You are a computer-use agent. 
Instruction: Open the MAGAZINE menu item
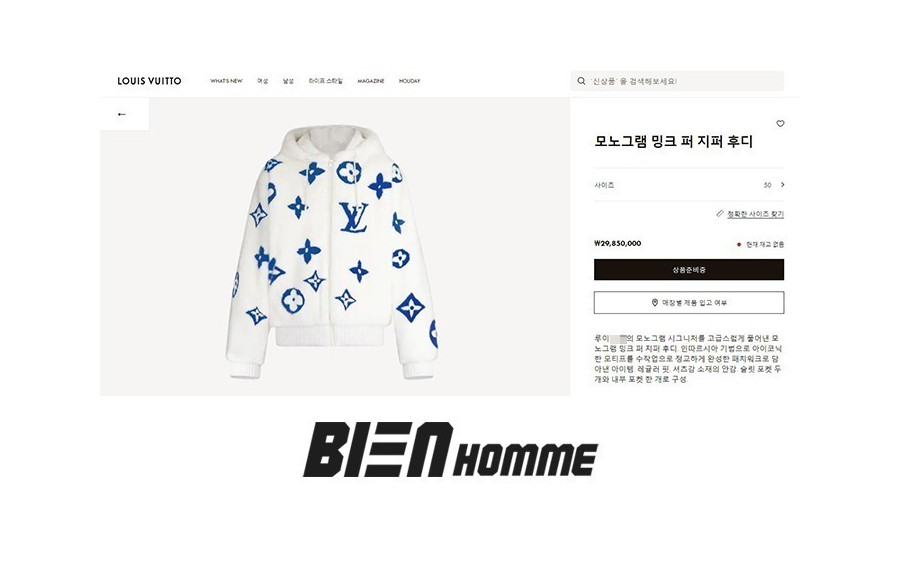[x=371, y=81]
